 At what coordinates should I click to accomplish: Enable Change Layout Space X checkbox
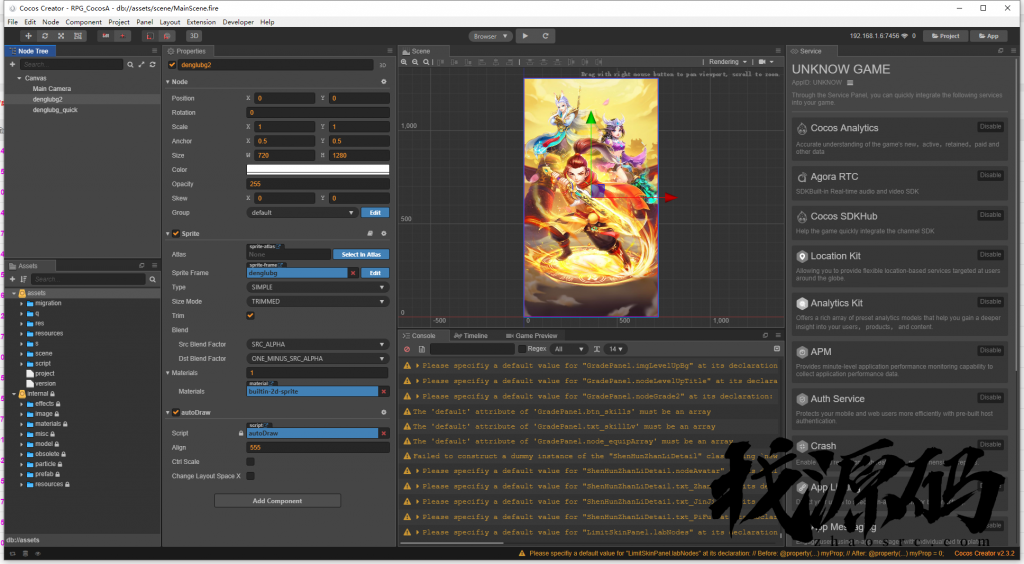coord(250,476)
